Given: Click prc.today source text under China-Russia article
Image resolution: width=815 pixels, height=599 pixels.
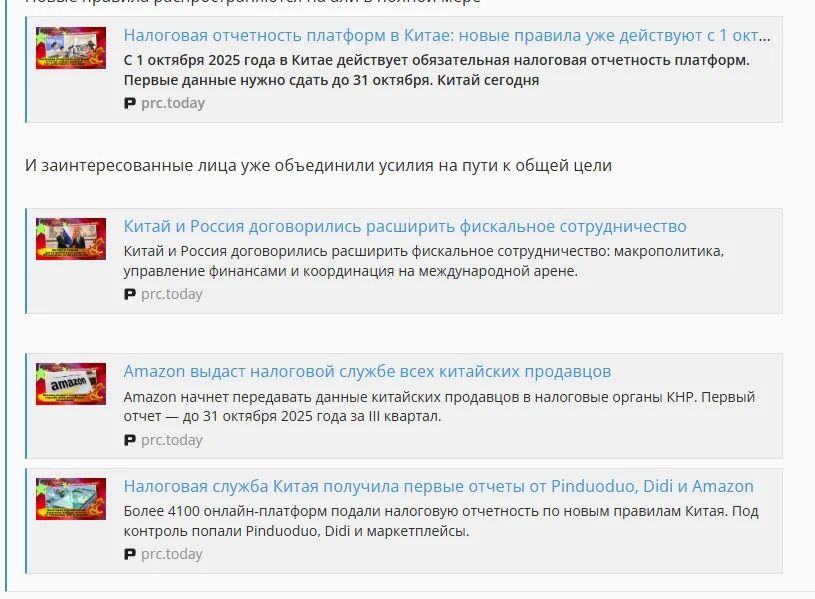Looking at the screenshot, I should click(x=172, y=294).
